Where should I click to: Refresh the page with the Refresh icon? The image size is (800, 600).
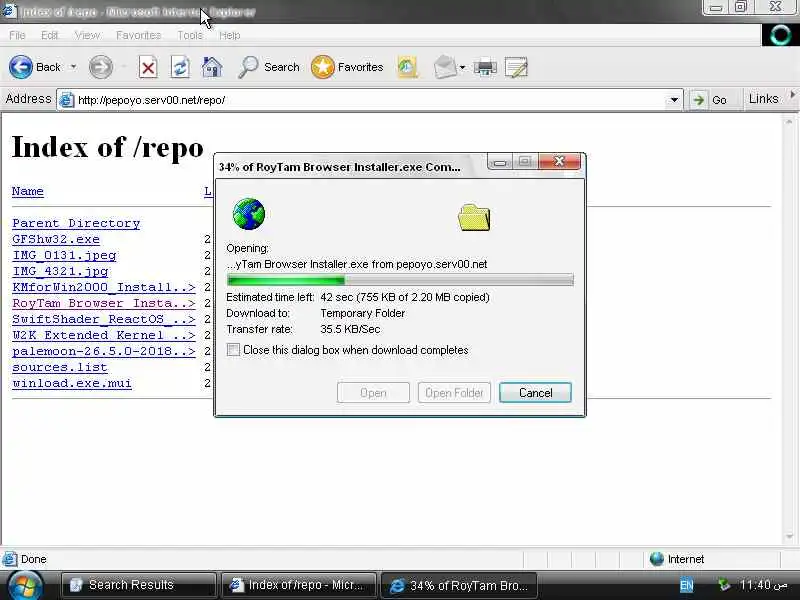[180, 67]
